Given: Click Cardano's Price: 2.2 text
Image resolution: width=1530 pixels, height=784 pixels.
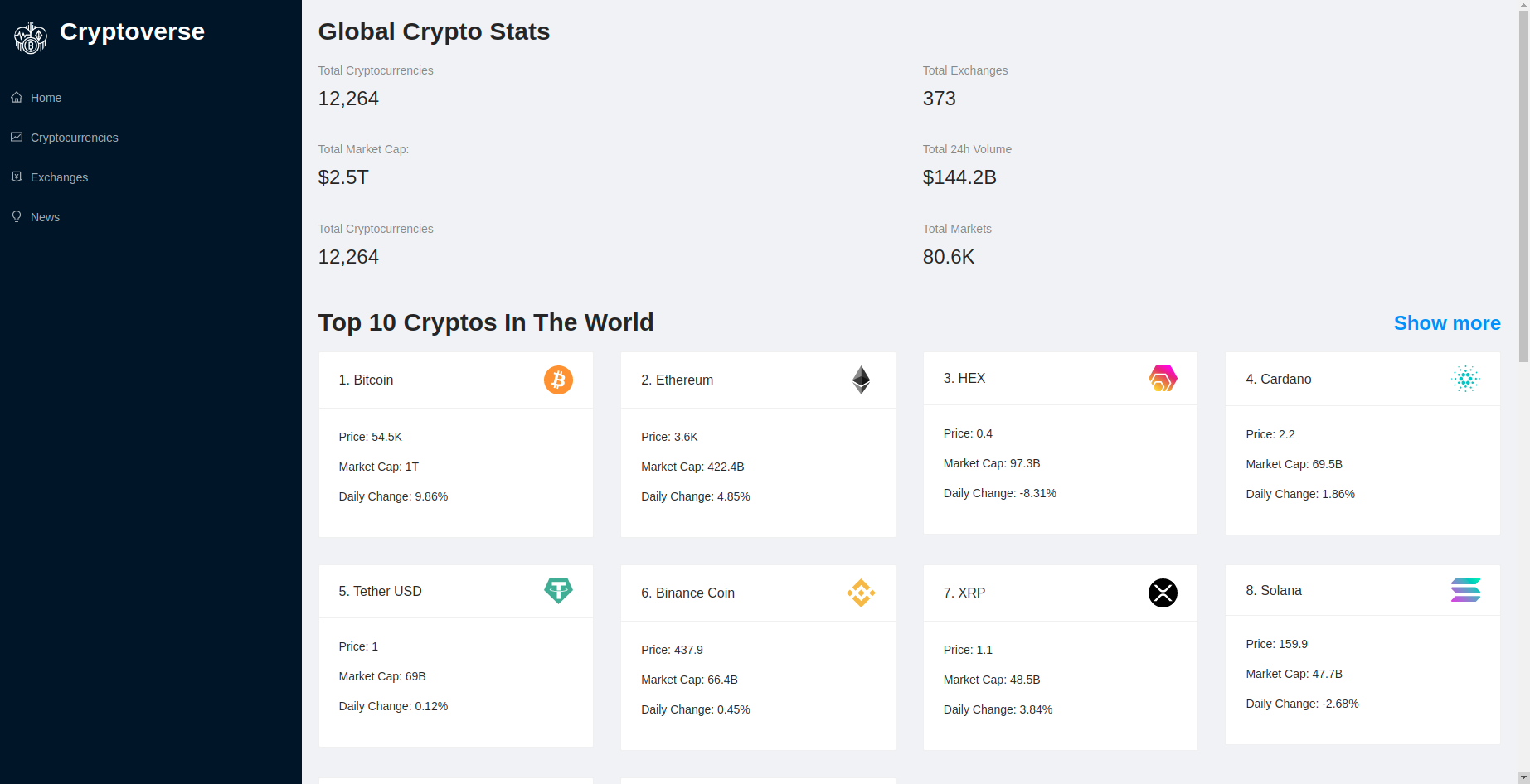Looking at the screenshot, I should point(1270,434).
